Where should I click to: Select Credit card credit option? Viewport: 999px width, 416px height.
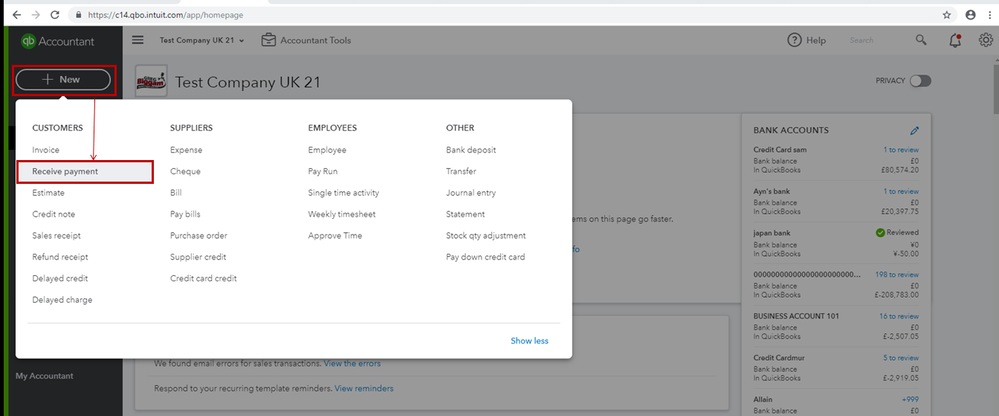(203, 278)
